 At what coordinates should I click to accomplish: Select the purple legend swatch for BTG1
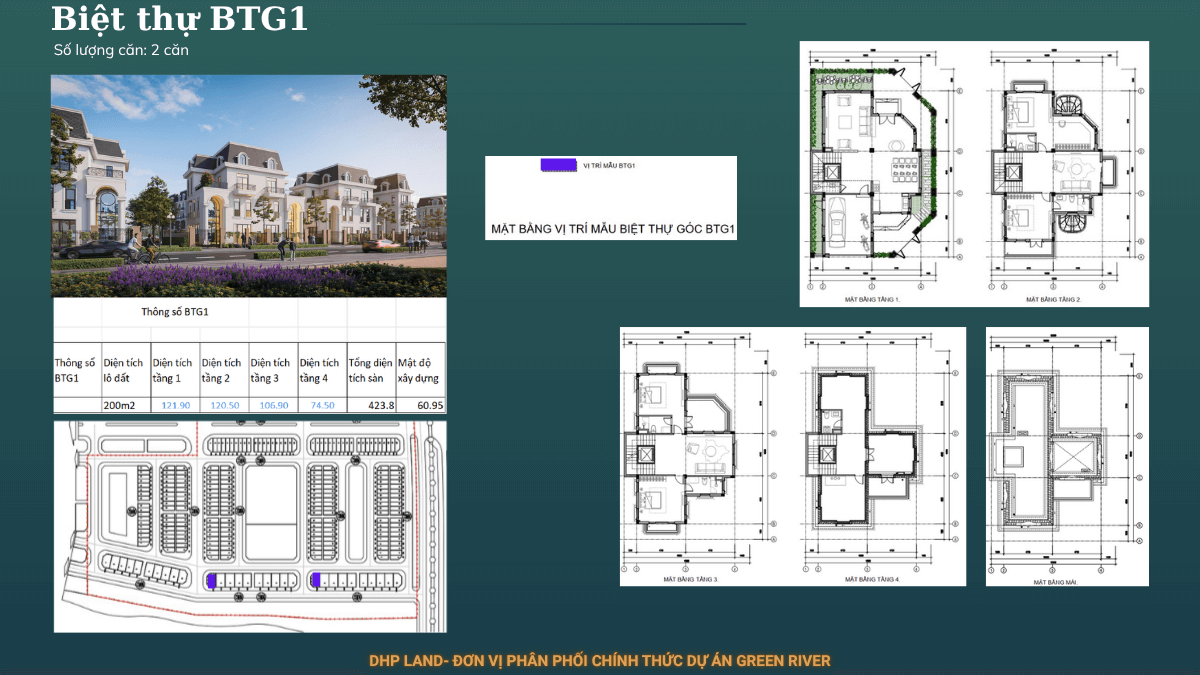click(x=556, y=165)
